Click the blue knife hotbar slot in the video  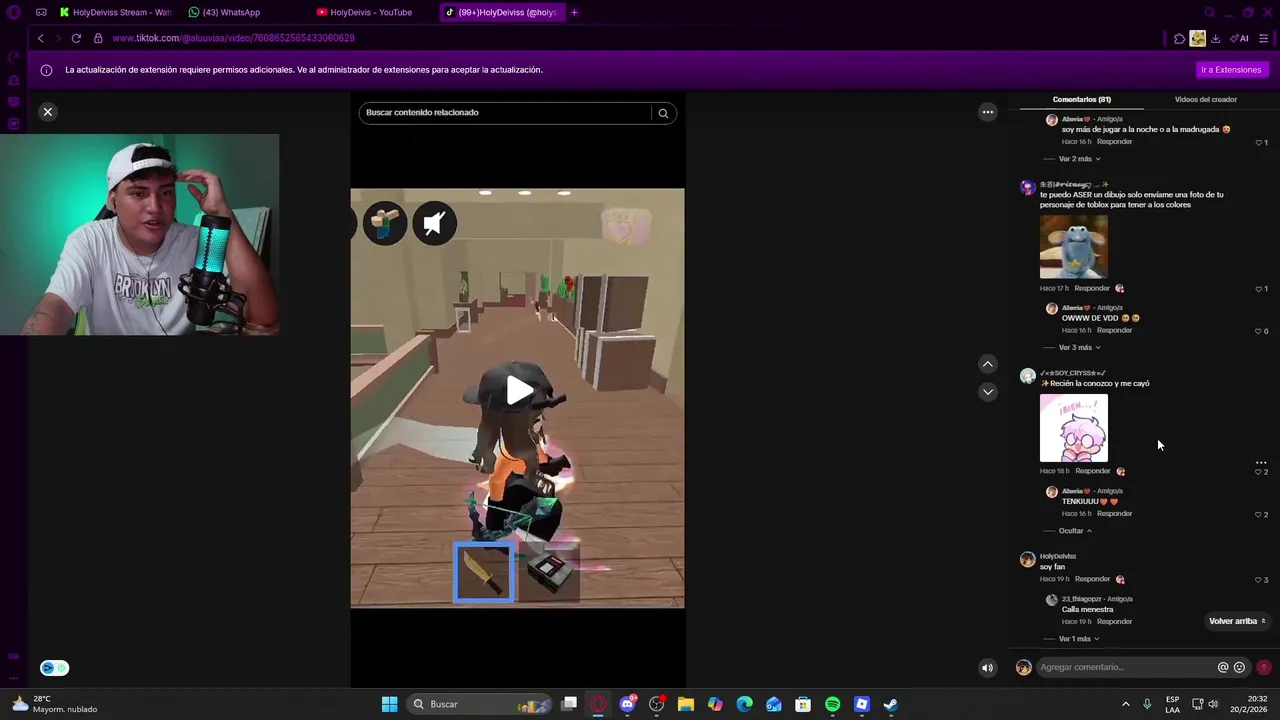(484, 573)
